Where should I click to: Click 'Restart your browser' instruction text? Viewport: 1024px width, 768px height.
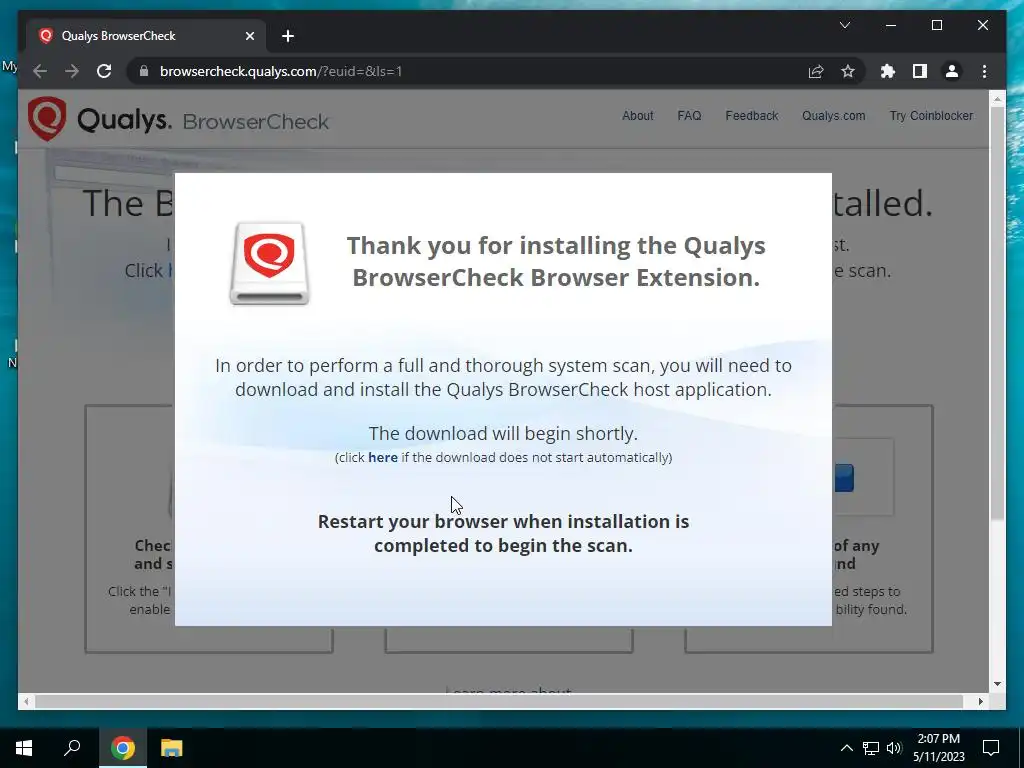(503, 534)
